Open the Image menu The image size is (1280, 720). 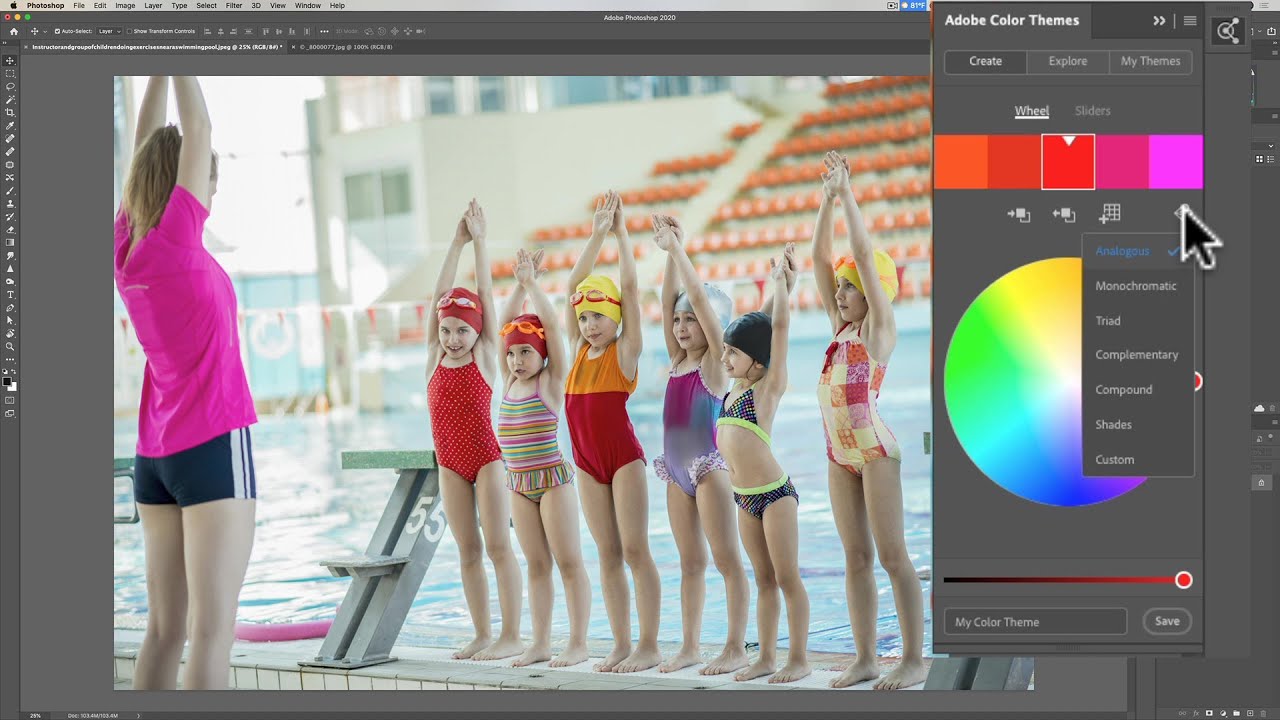click(125, 5)
